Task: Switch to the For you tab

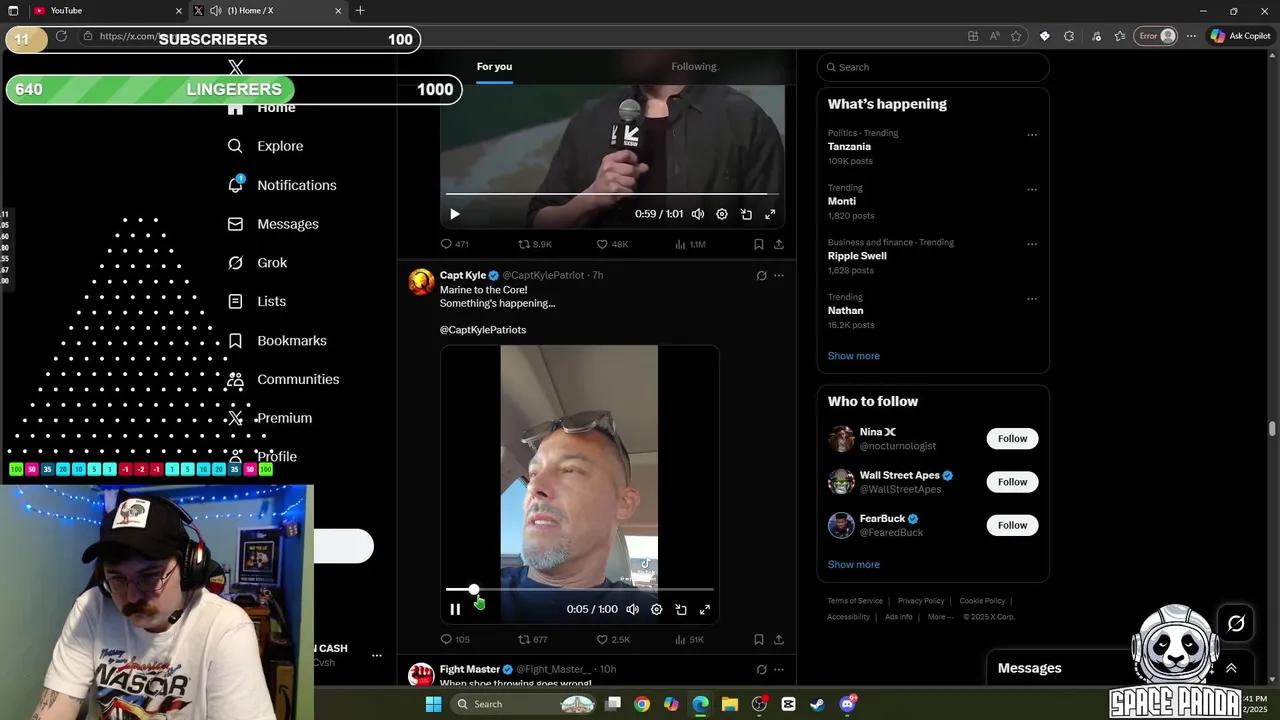Action: pyautogui.click(x=494, y=67)
